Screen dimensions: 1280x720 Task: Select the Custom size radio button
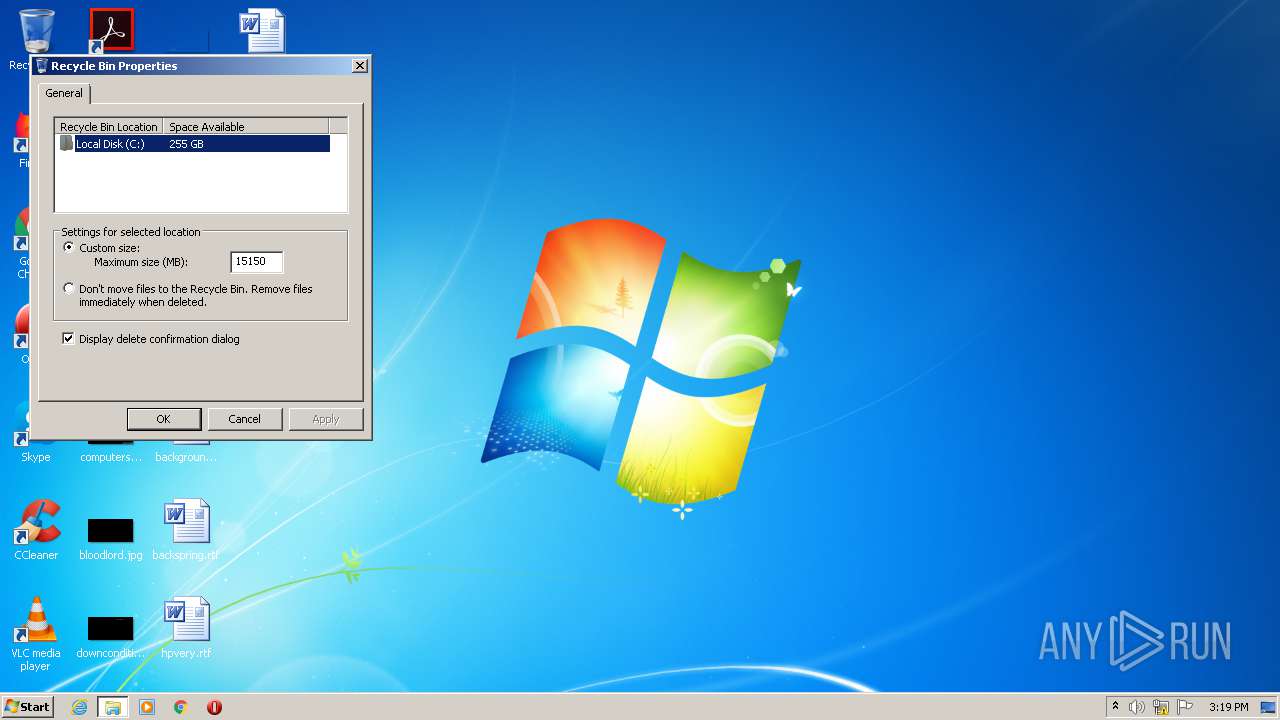pos(69,247)
